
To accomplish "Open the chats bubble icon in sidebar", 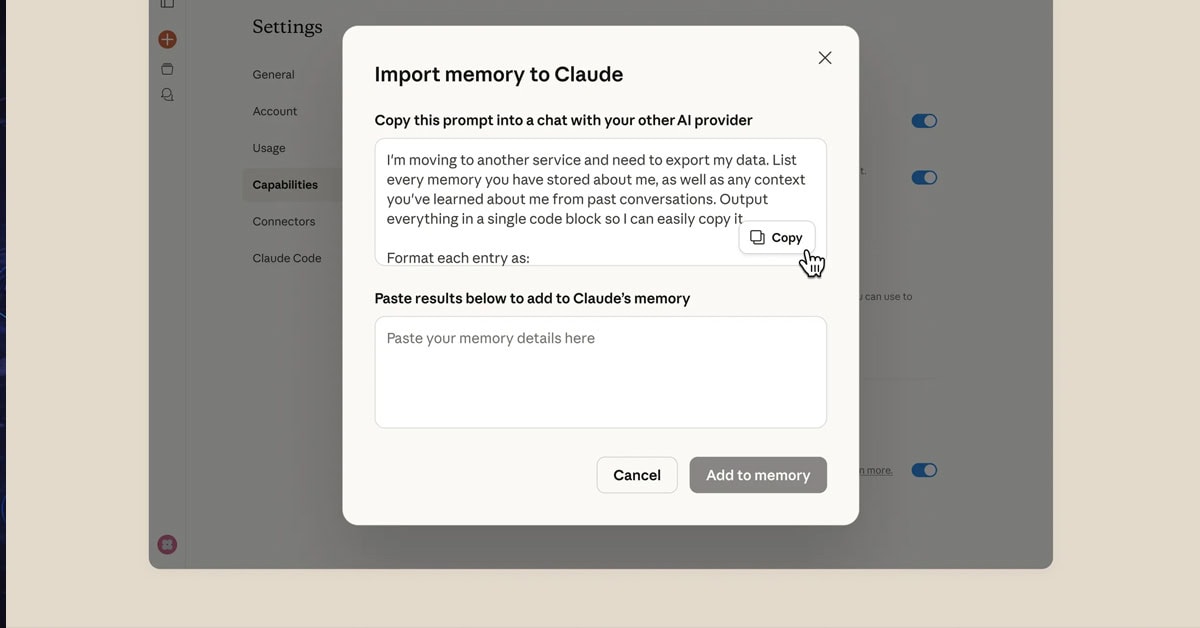I will pyautogui.click(x=167, y=95).
